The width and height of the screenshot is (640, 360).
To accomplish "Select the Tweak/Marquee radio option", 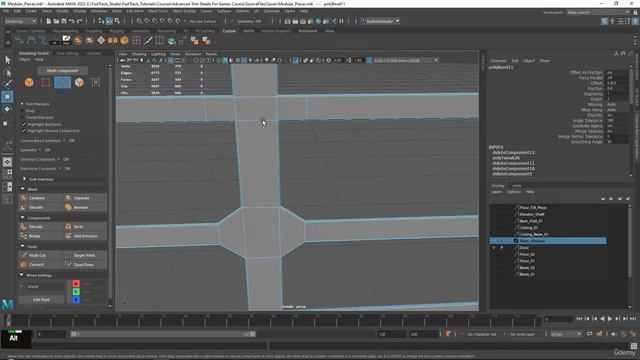I will [x=22, y=117].
